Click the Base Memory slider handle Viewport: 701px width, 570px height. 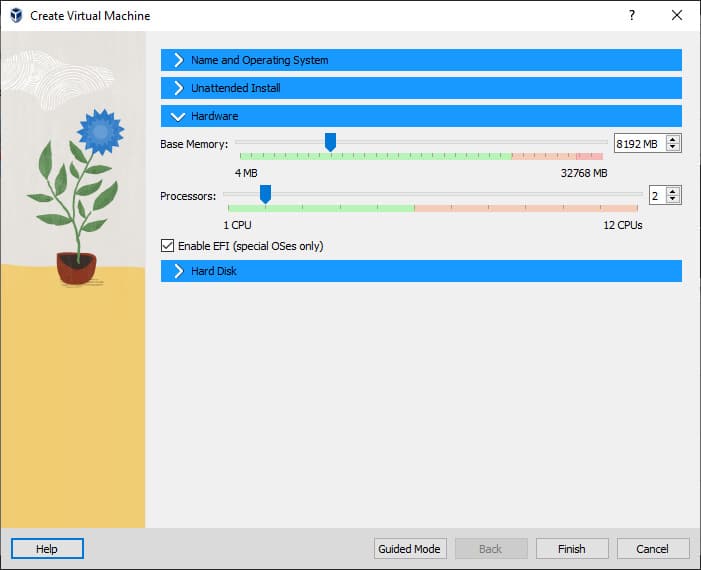pyautogui.click(x=330, y=142)
